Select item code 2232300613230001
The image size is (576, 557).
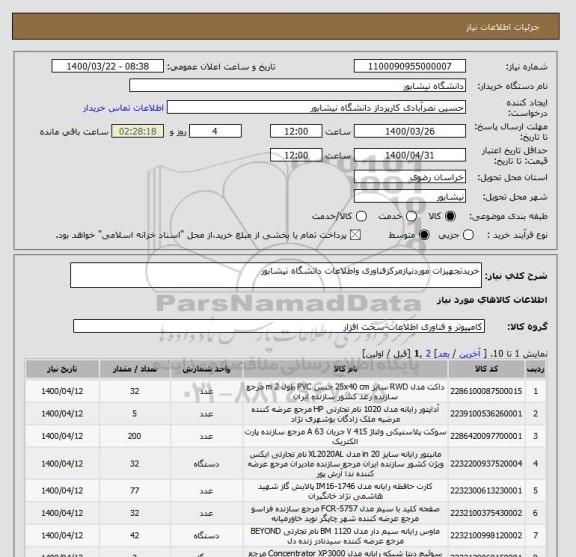486,490
